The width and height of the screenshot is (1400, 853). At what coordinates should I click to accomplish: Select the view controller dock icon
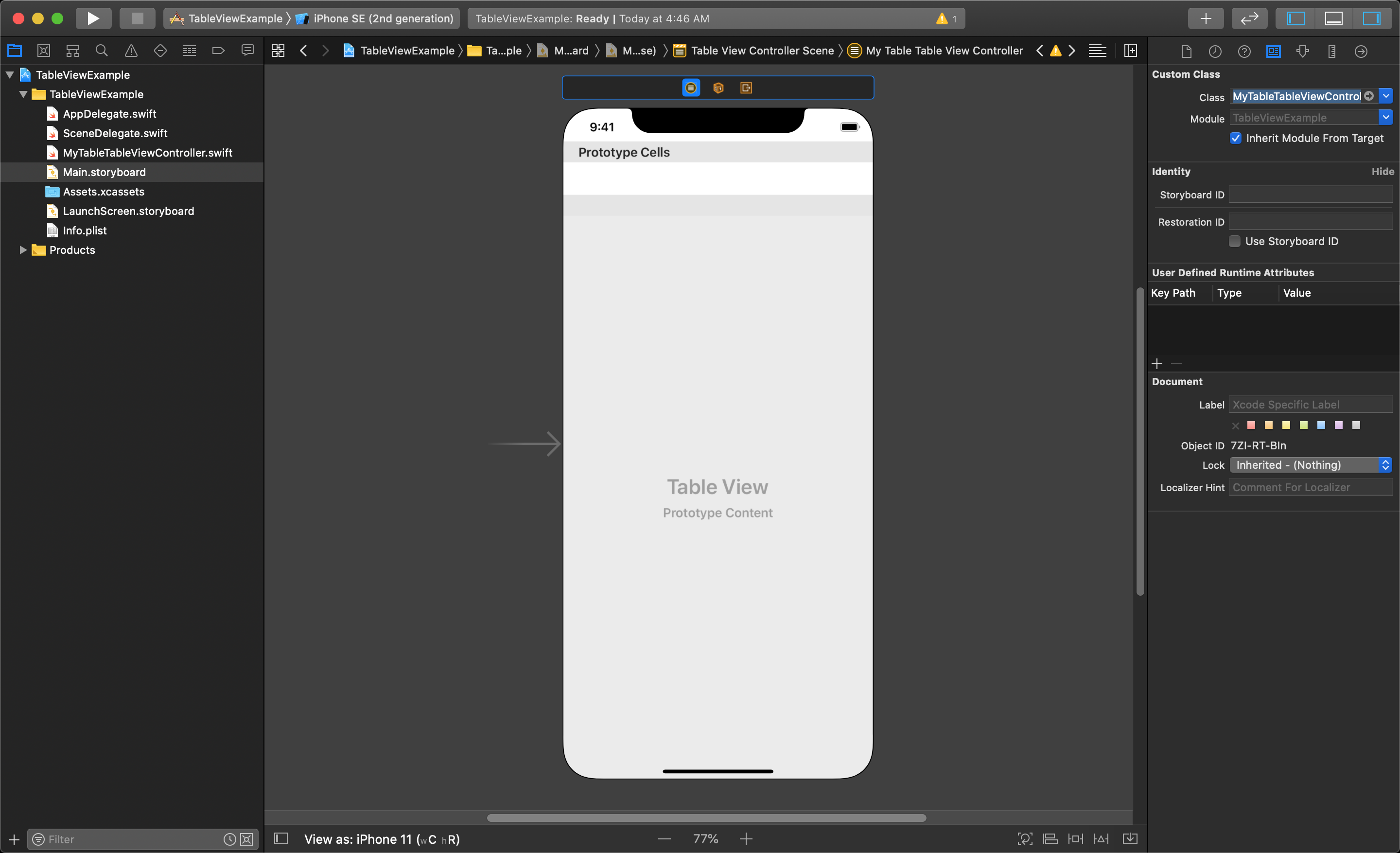[691, 88]
